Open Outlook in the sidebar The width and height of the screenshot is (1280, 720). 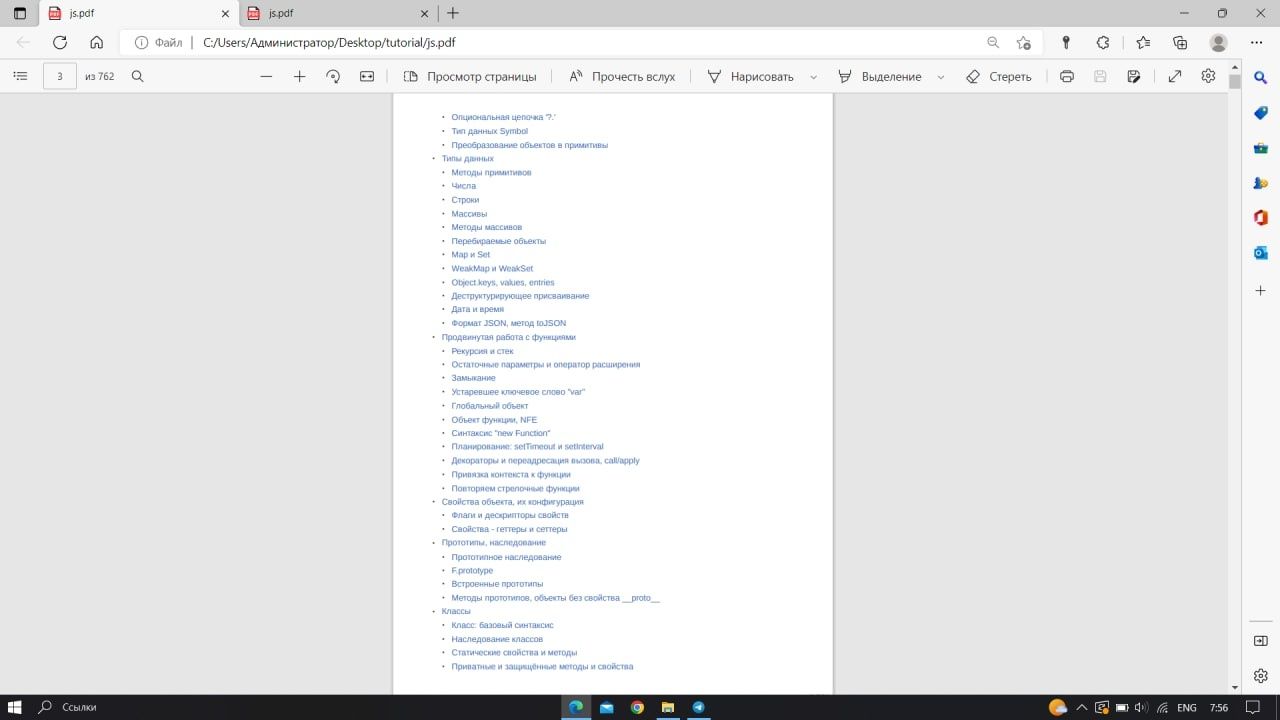click(x=1261, y=252)
